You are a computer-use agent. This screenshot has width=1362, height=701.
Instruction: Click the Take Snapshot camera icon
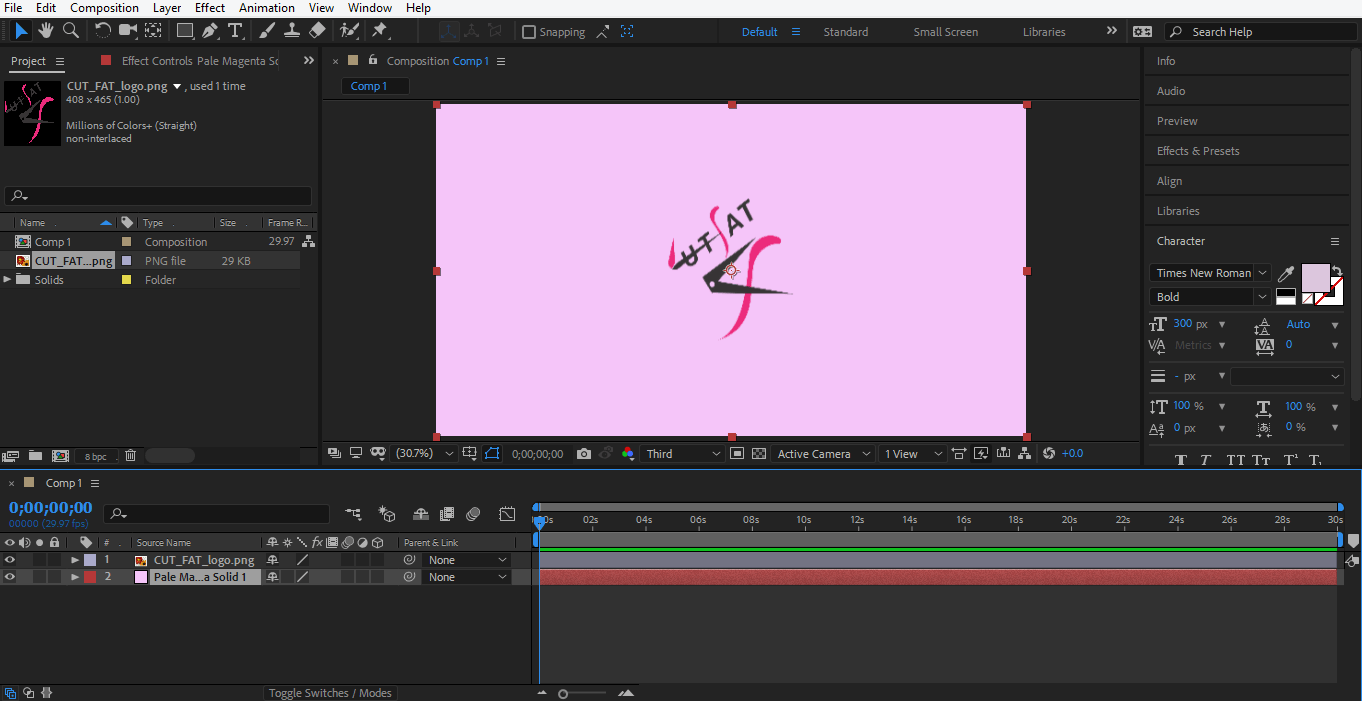pos(584,454)
